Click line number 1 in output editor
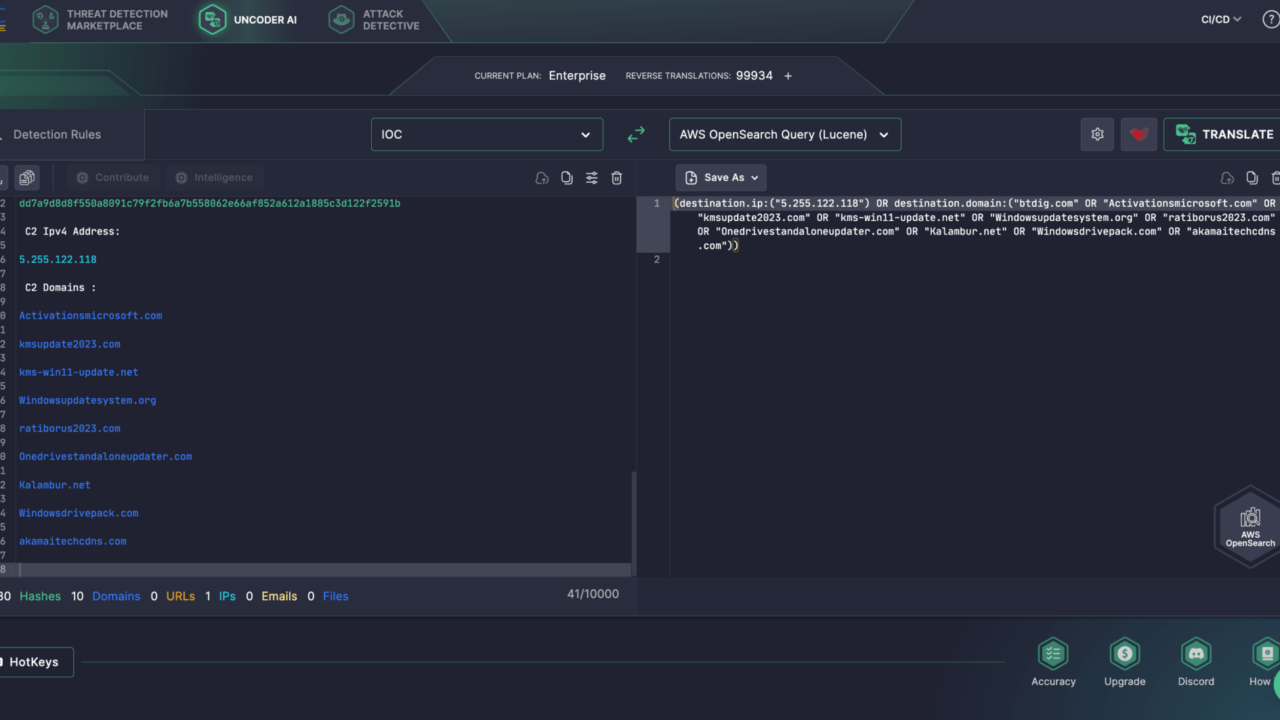This screenshot has height=720, width=1280. pyautogui.click(x=656, y=203)
